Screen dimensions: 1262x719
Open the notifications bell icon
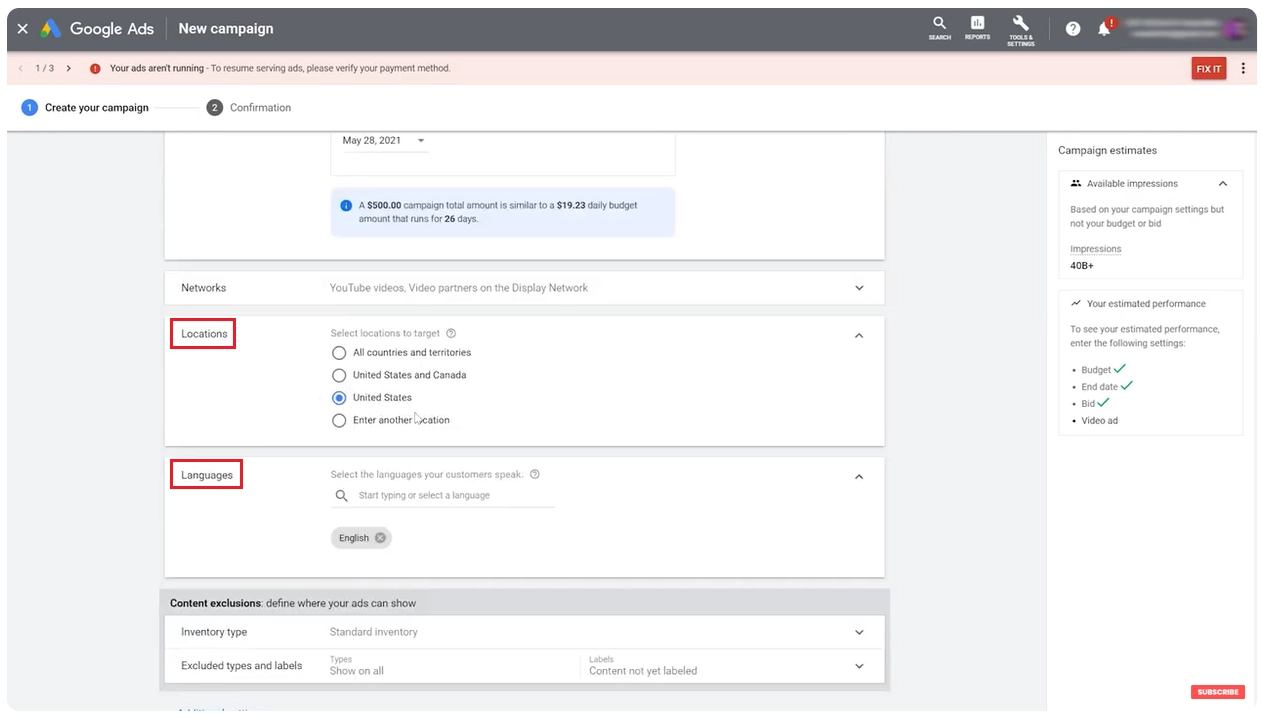point(1104,29)
